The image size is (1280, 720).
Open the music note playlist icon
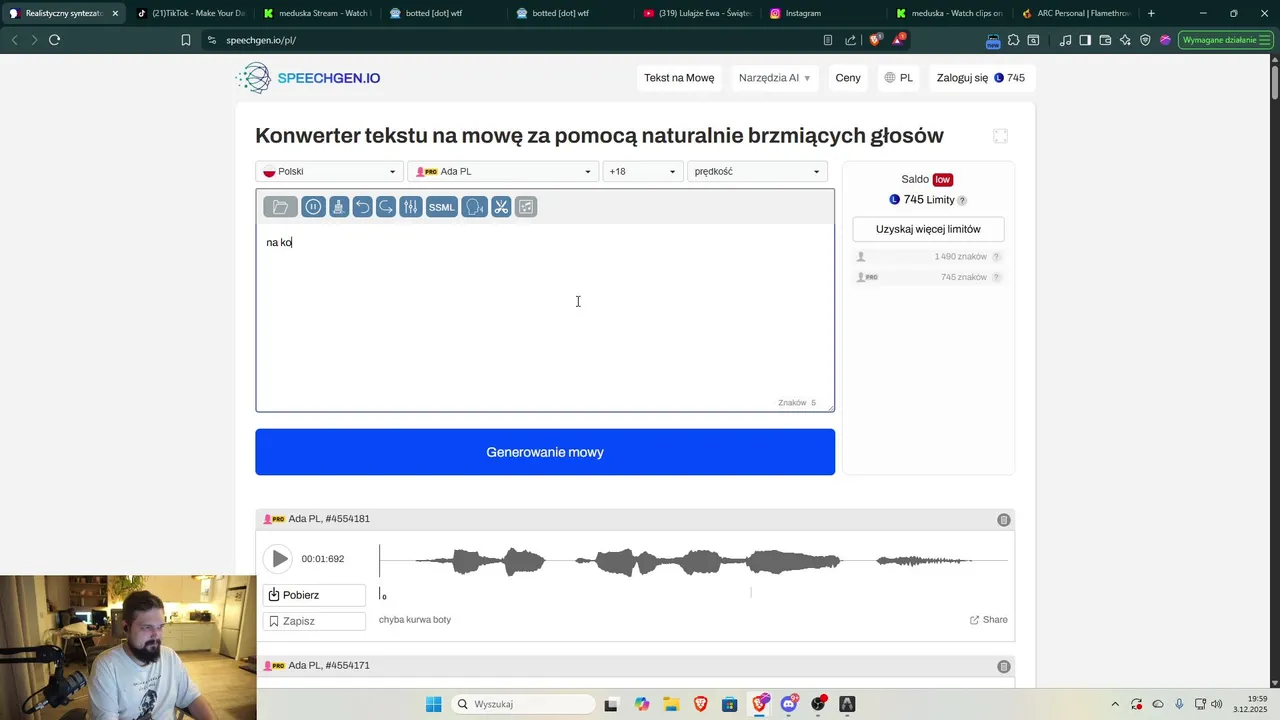[1065, 40]
